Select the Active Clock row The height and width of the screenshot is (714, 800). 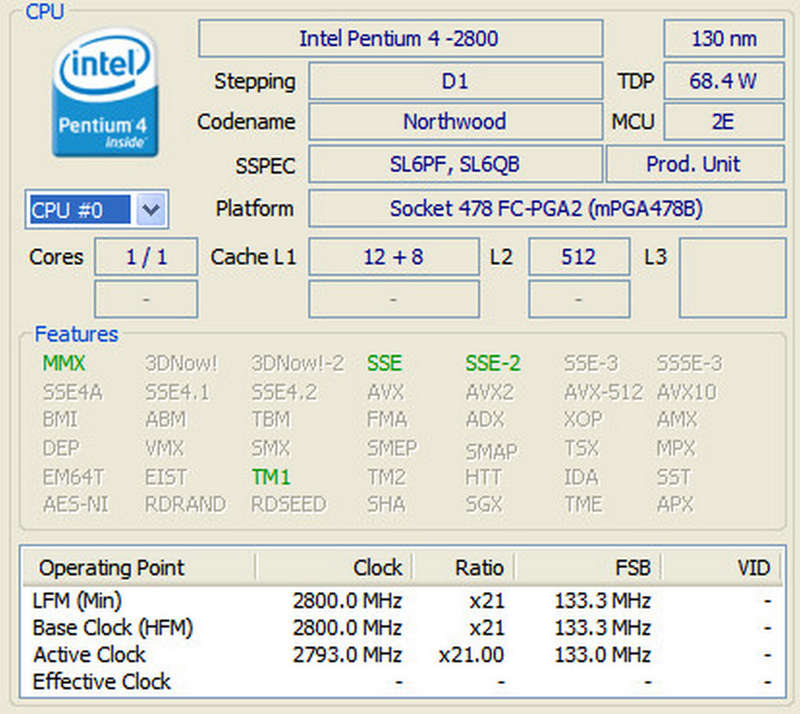402,655
